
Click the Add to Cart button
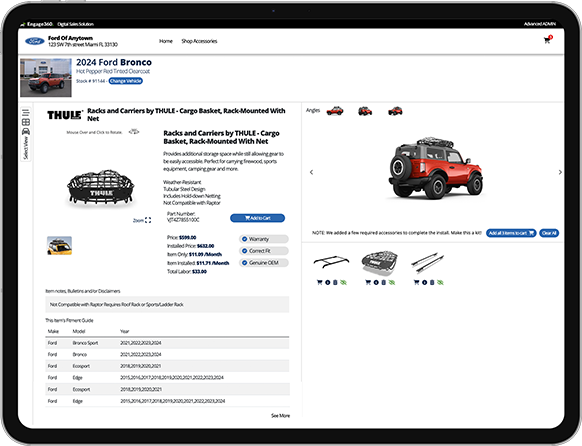tap(258, 218)
